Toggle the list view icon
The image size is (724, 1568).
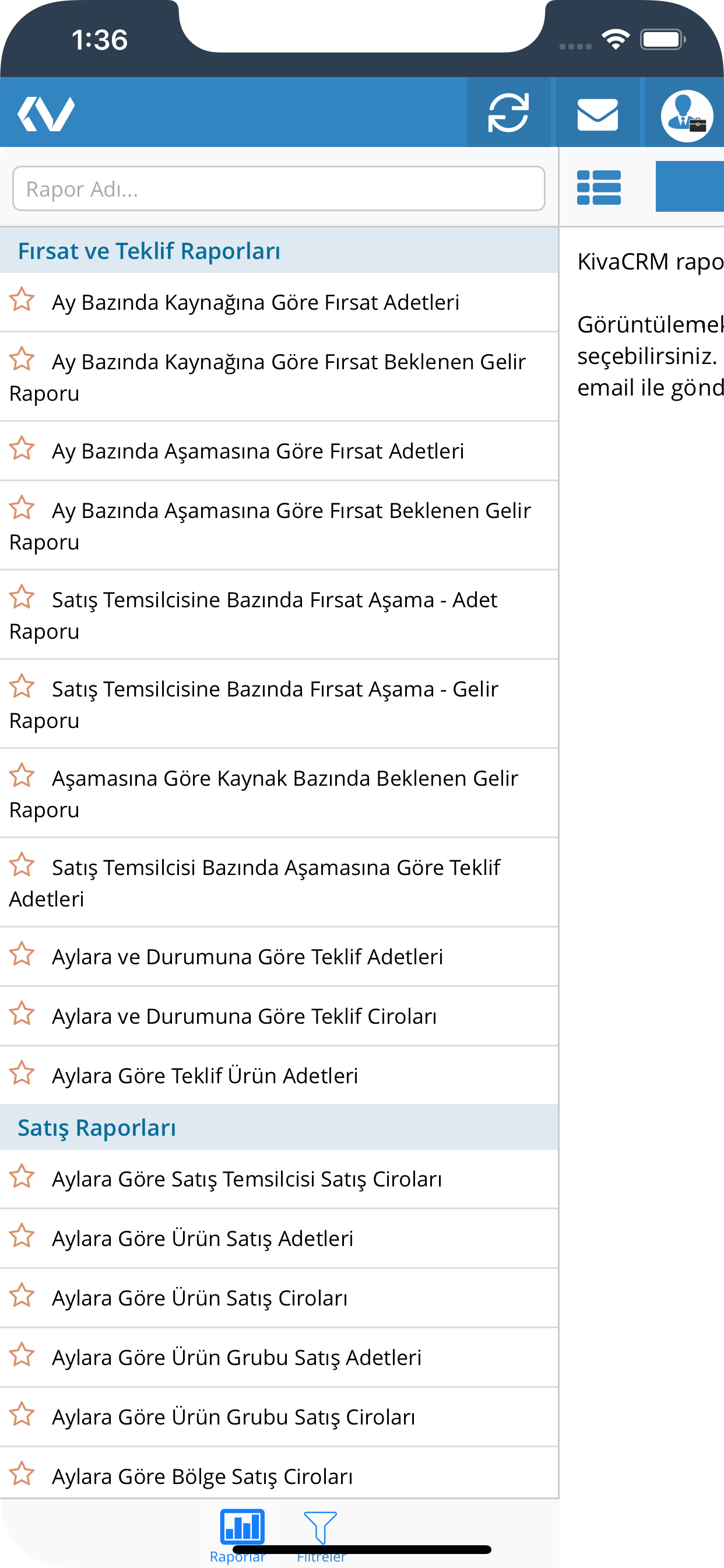point(599,187)
